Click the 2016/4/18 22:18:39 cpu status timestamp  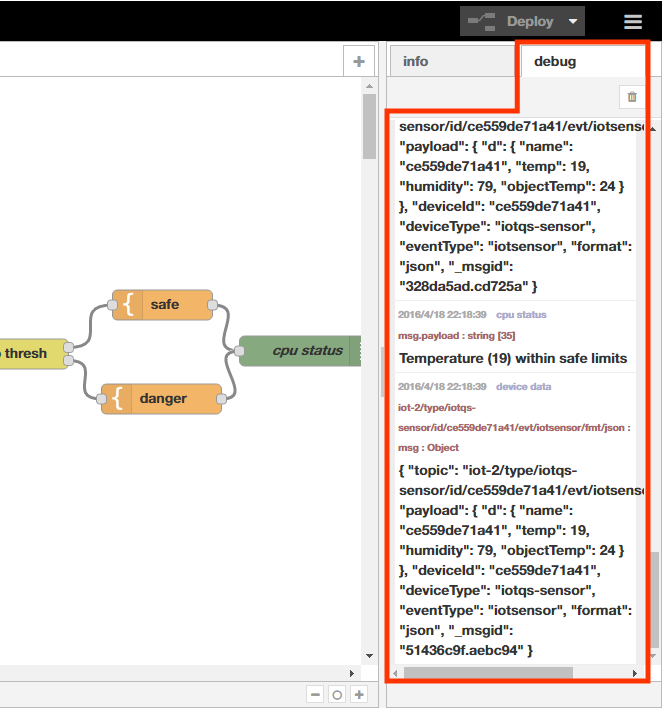[x=442, y=315]
